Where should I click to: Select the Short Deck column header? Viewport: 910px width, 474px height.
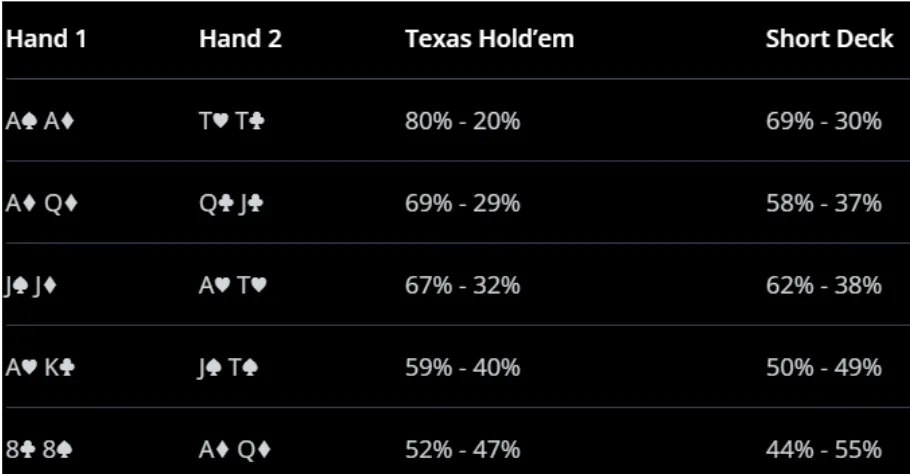tap(829, 39)
